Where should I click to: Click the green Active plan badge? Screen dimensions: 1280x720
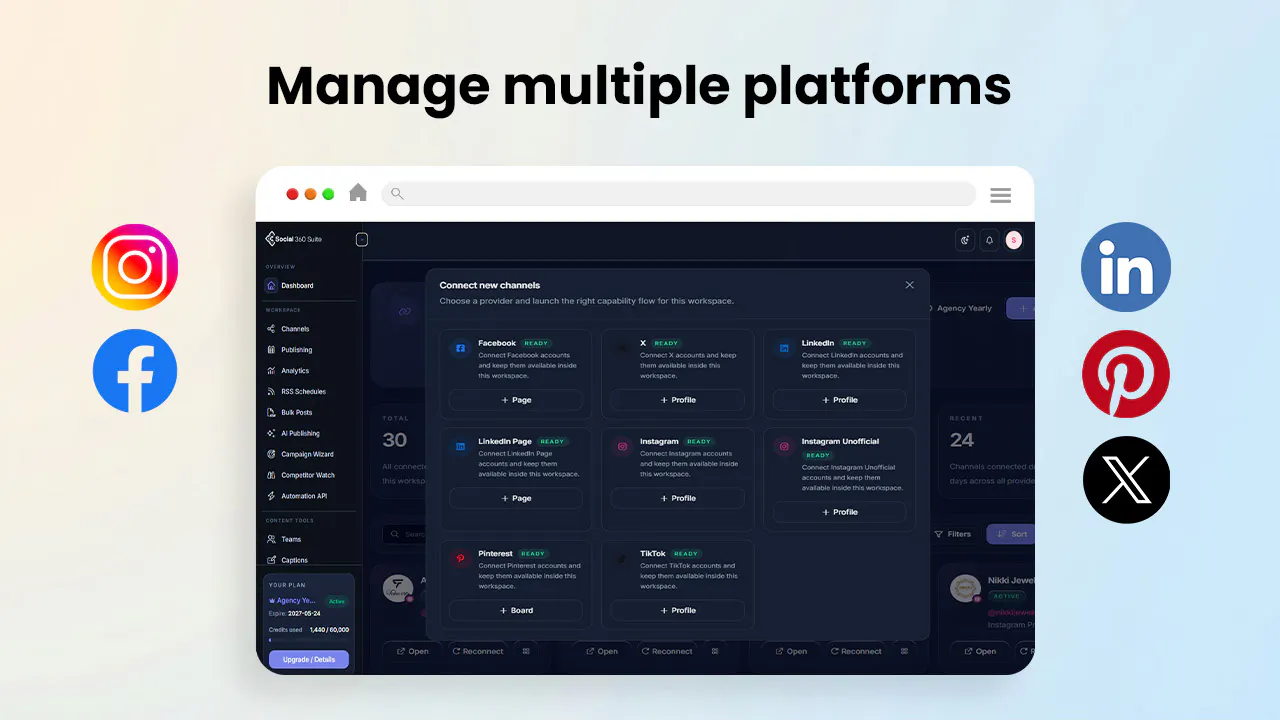coord(337,601)
